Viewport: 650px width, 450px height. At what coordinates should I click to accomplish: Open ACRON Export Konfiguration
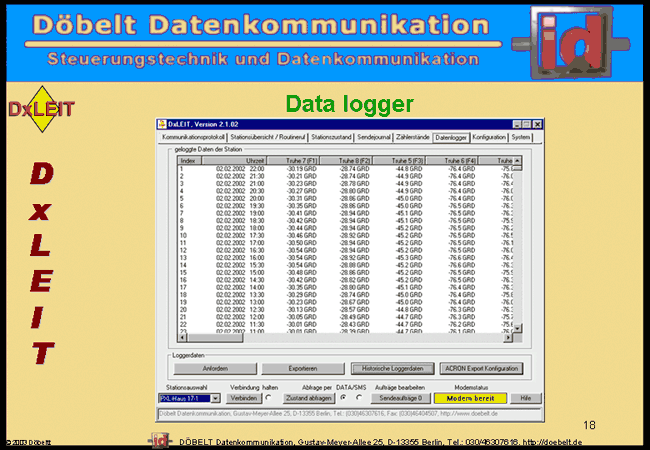pos(481,368)
